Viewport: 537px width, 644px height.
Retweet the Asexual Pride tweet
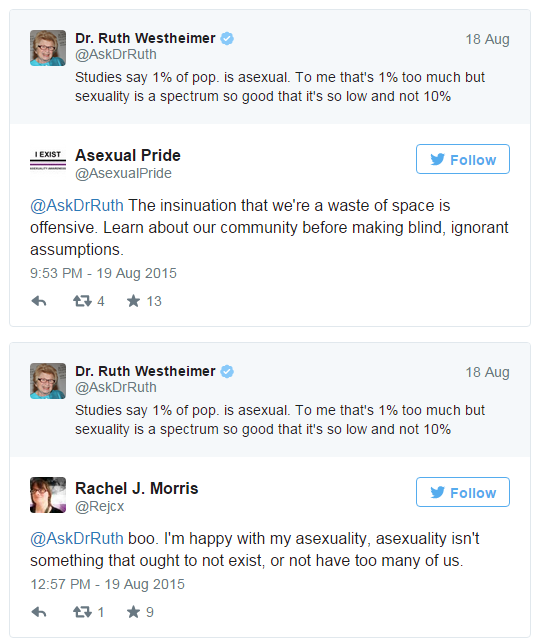(82, 301)
